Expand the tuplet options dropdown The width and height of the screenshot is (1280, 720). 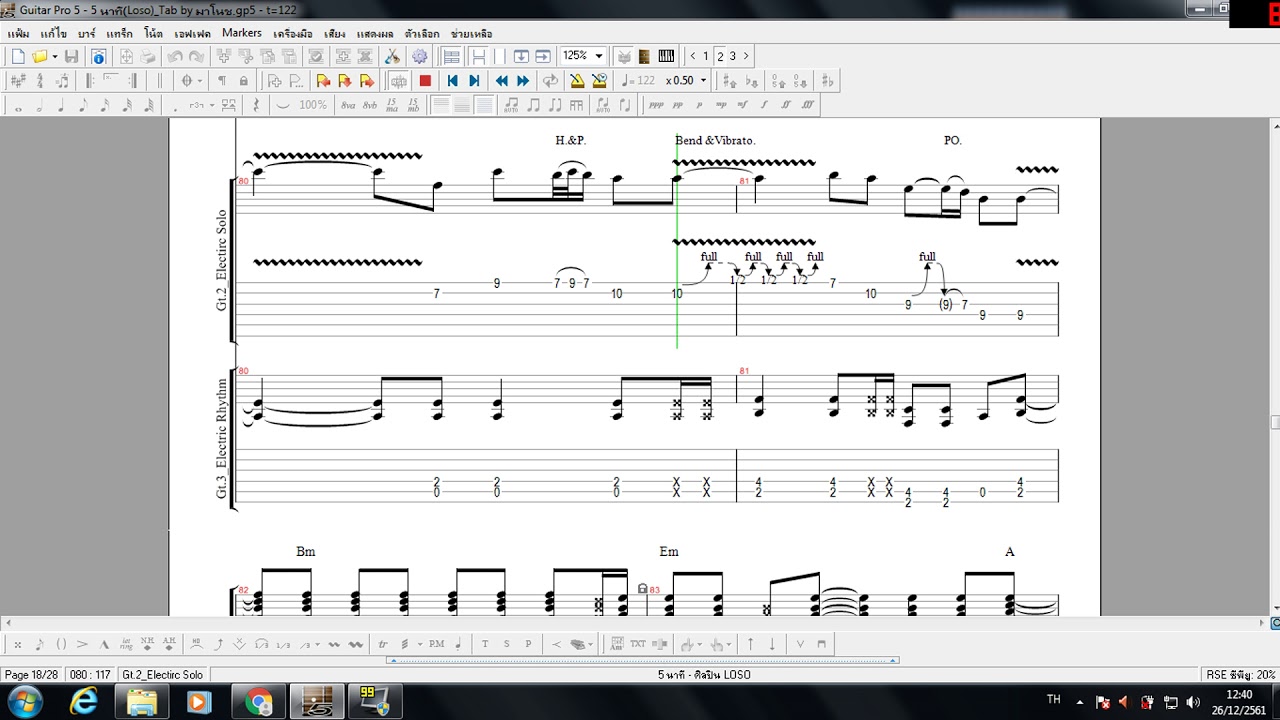212,105
